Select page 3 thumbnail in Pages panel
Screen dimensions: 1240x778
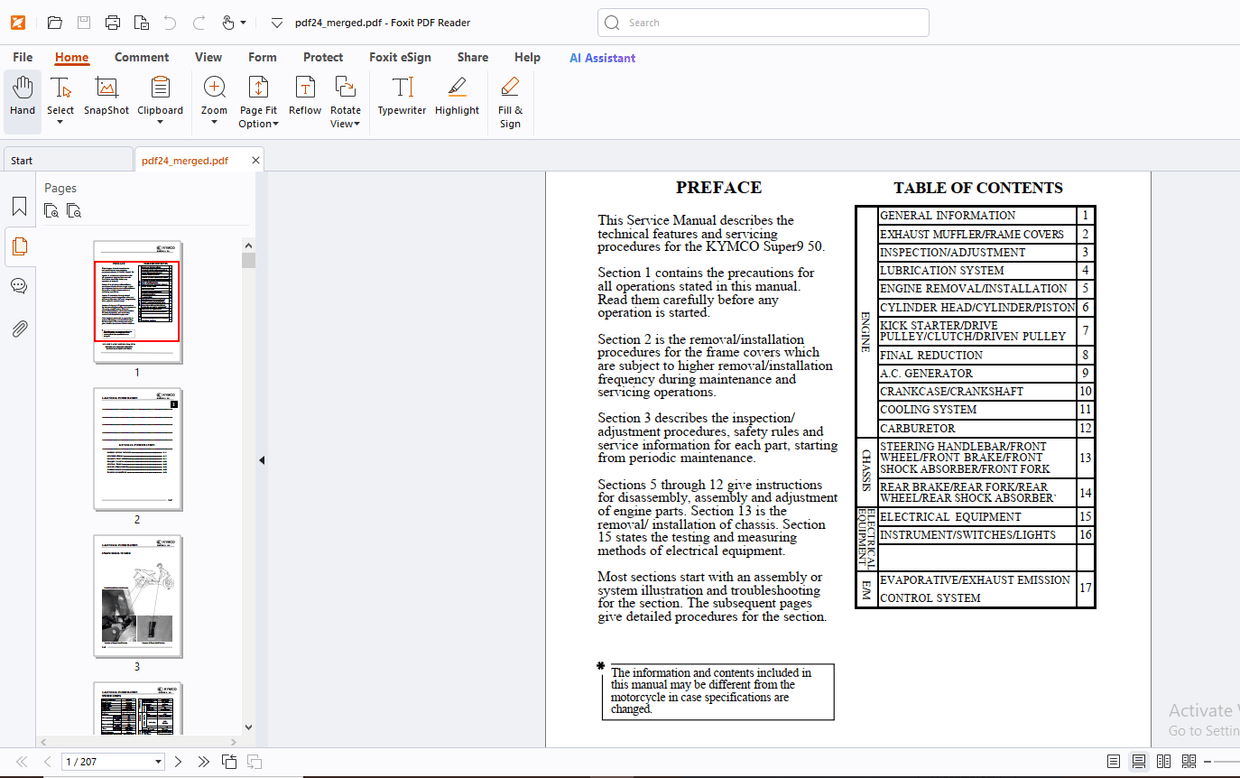[x=137, y=596]
